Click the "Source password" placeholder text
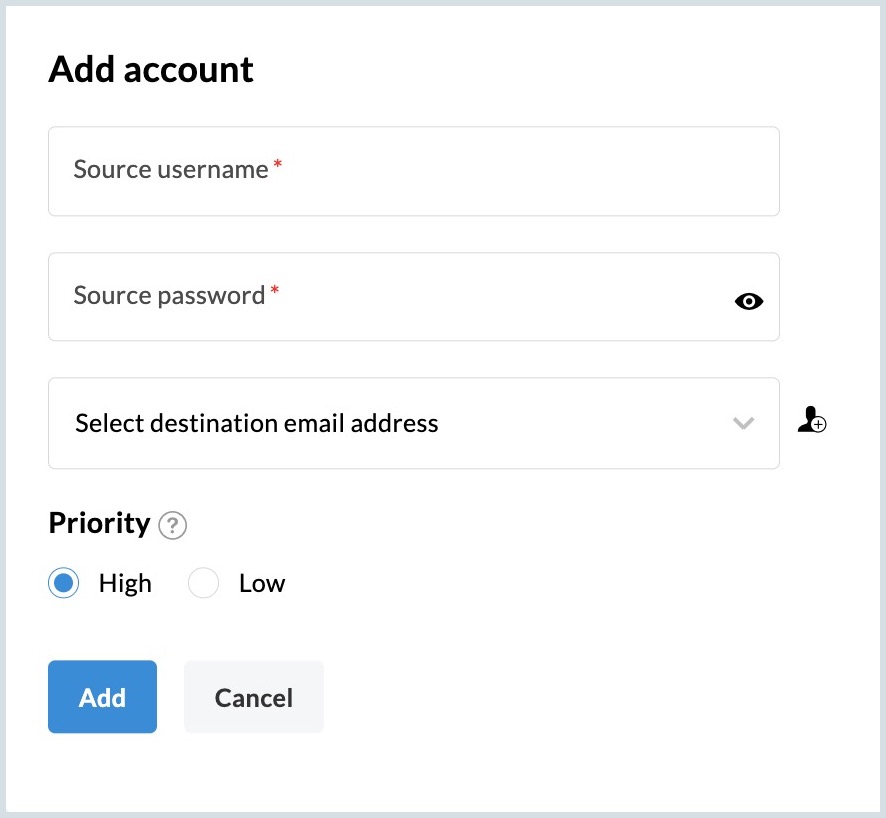The width and height of the screenshot is (886, 818). [x=169, y=296]
